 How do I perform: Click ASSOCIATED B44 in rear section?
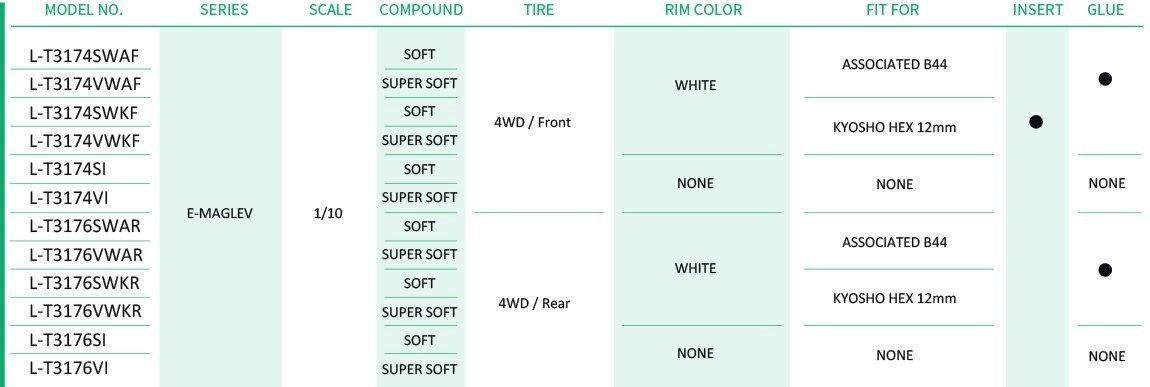pyautogui.click(x=894, y=243)
